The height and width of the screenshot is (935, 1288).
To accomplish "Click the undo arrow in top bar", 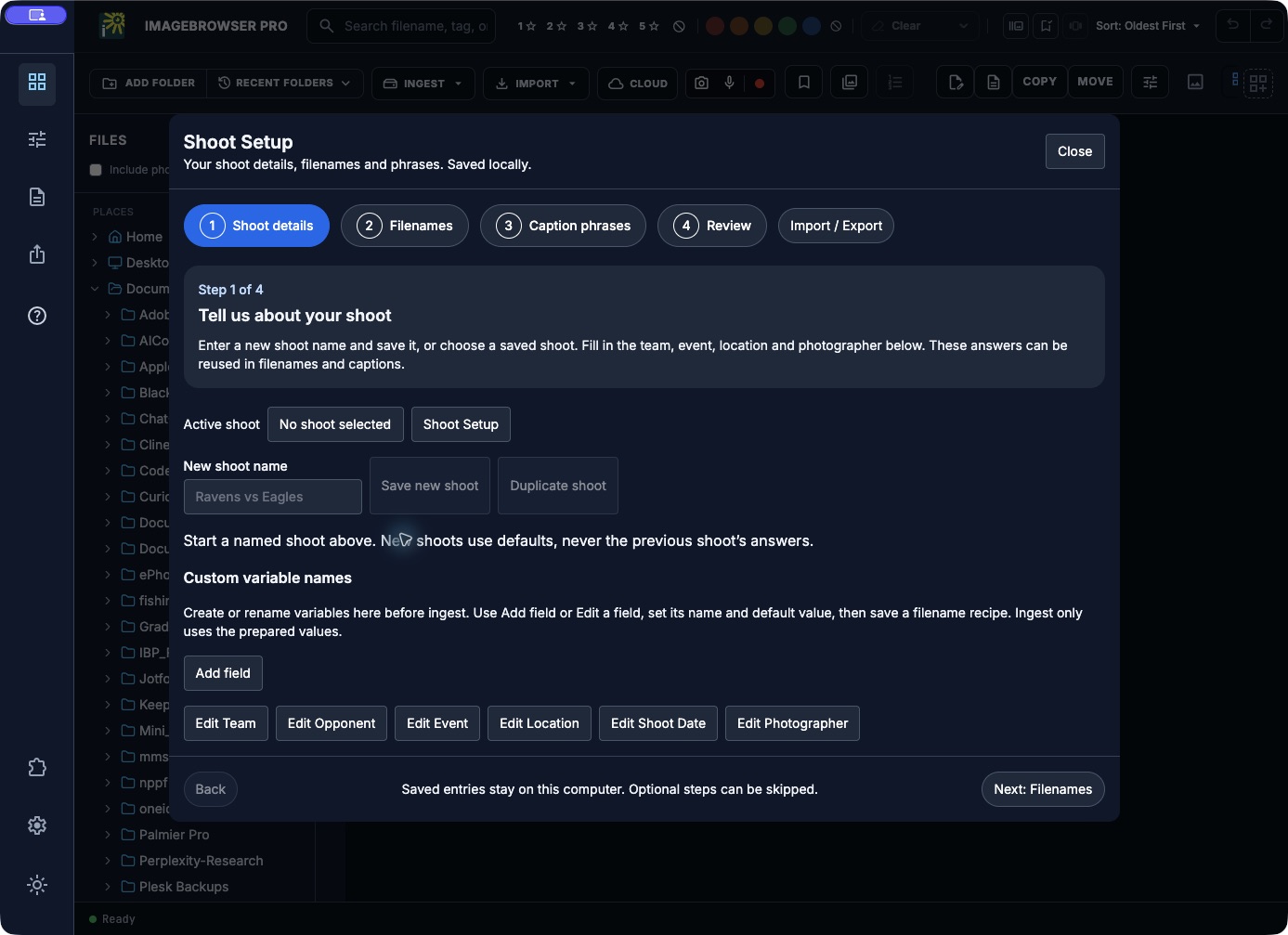I will (1233, 25).
